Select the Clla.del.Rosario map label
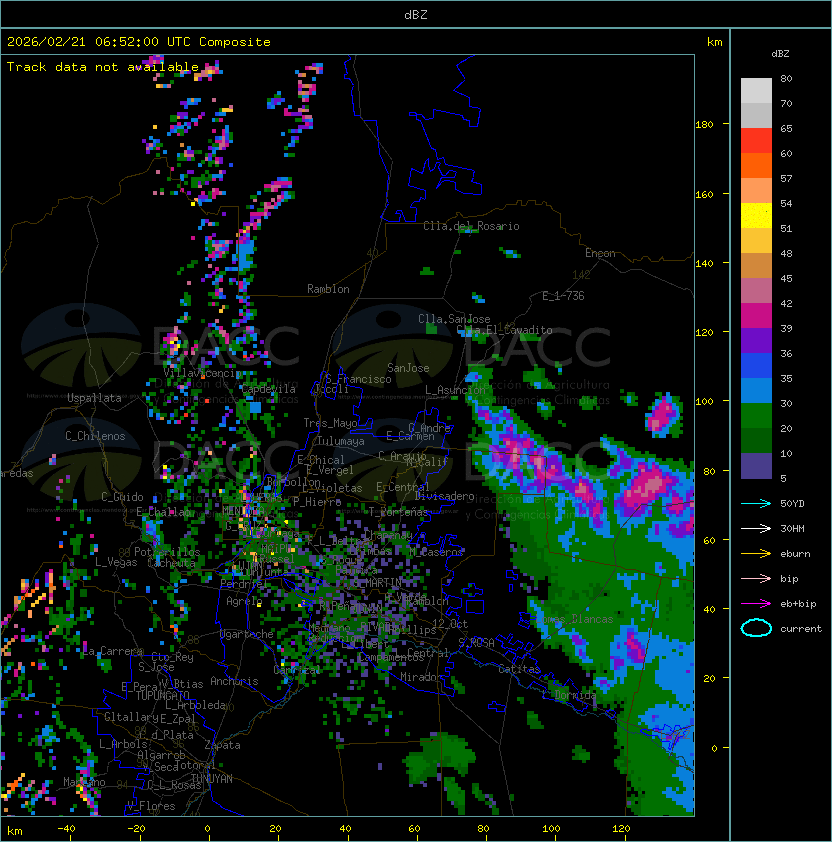 coord(471,226)
